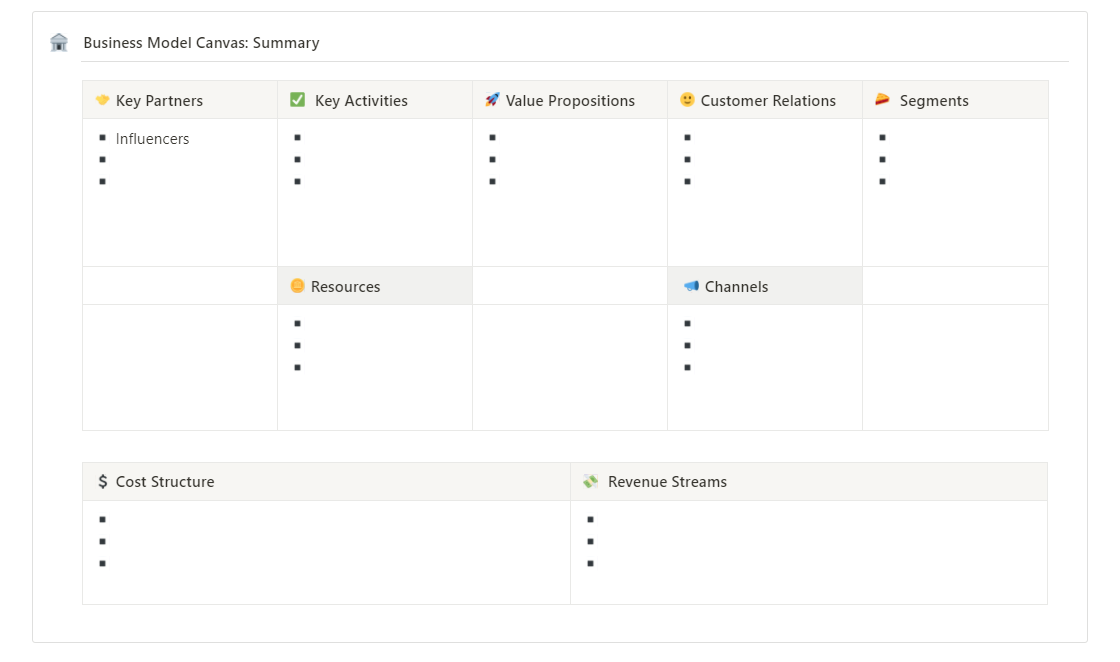Click the handshake icon beside Key Partners

click(x=101, y=100)
